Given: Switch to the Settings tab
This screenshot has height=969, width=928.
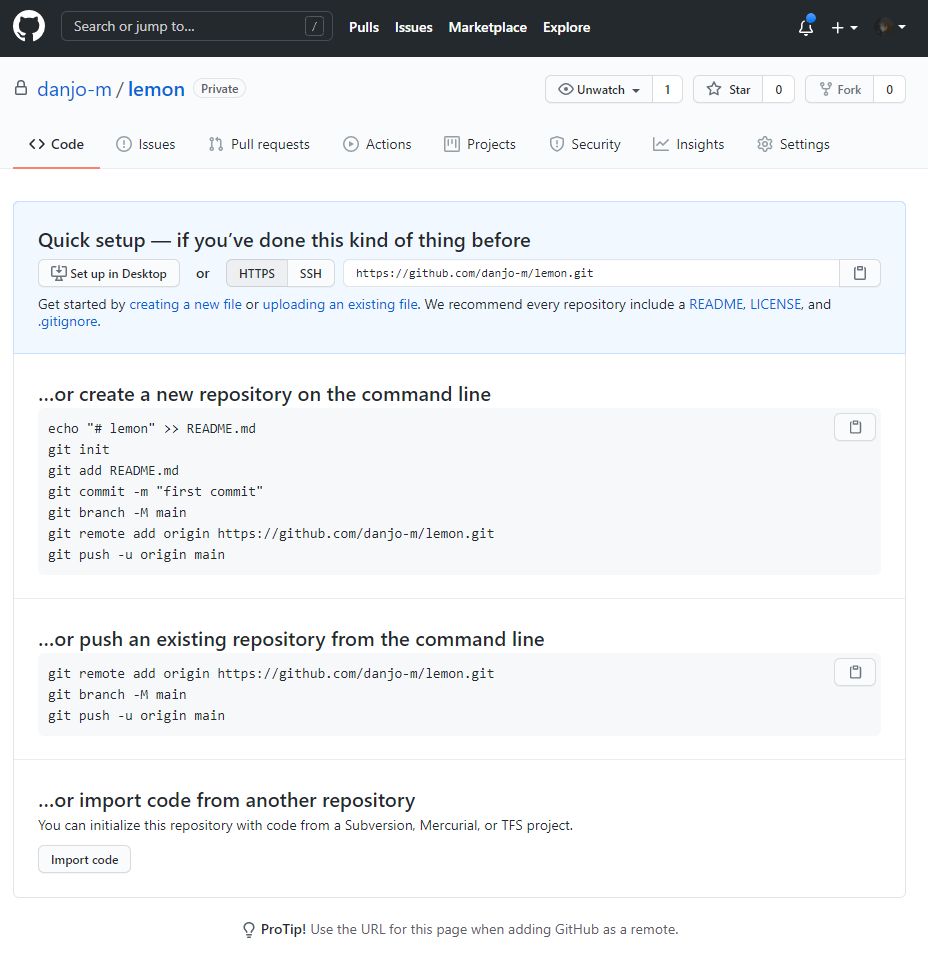Looking at the screenshot, I should (793, 144).
